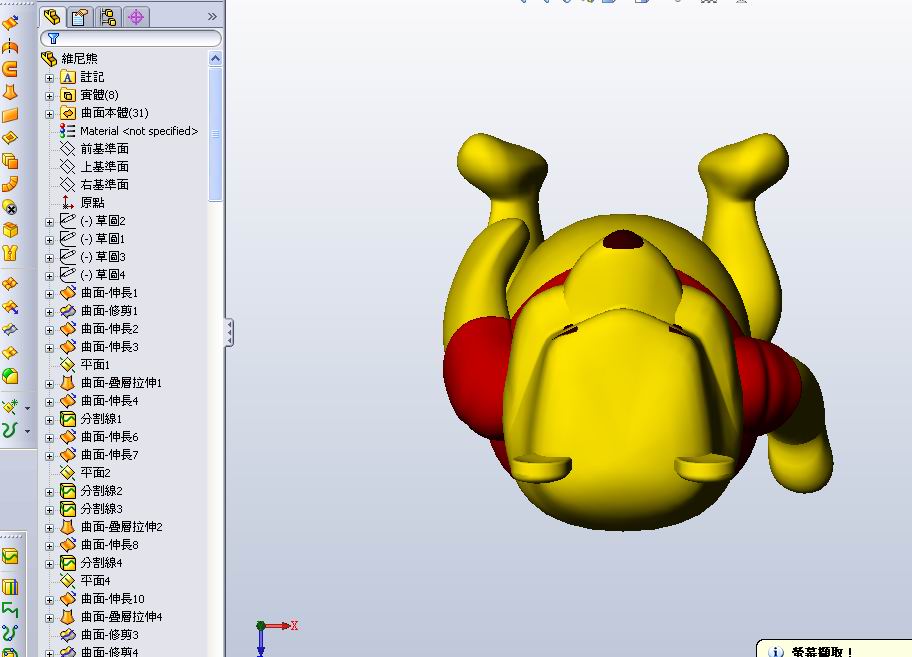
Task: Expand the 曲面-修剪1 feature node
Action: coord(49,312)
